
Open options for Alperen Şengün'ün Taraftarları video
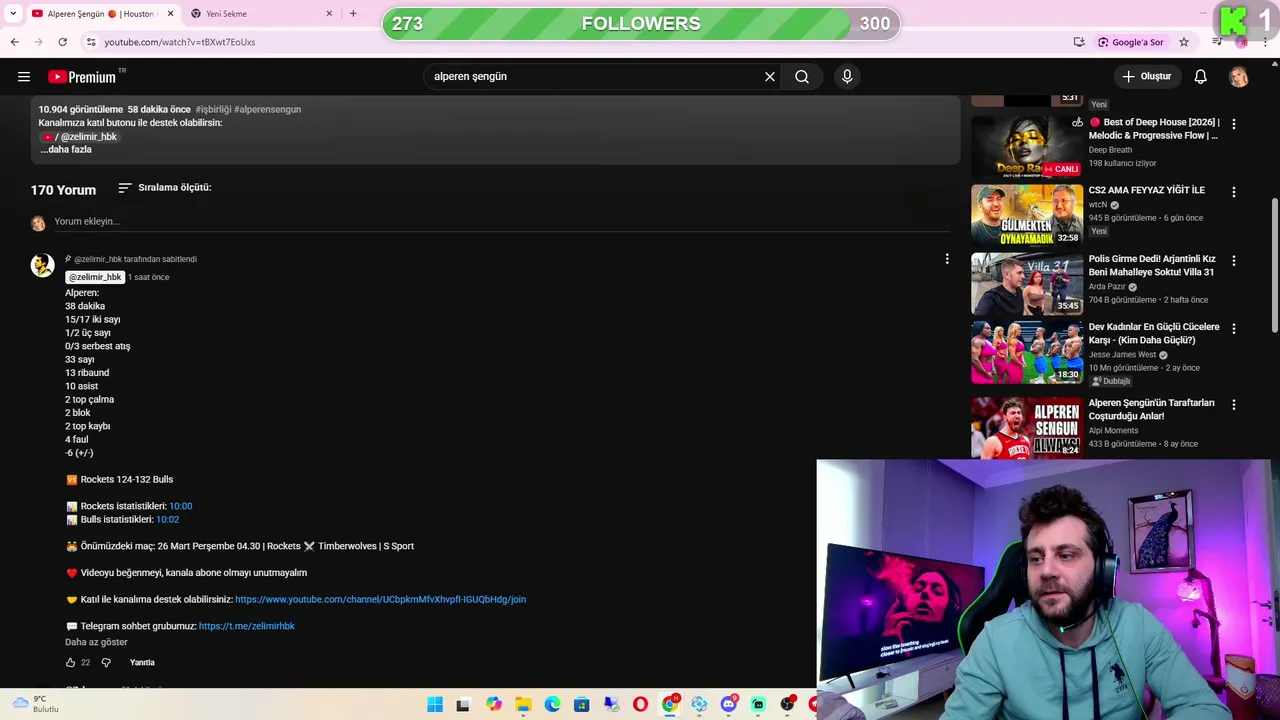click(x=1234, y=405)
